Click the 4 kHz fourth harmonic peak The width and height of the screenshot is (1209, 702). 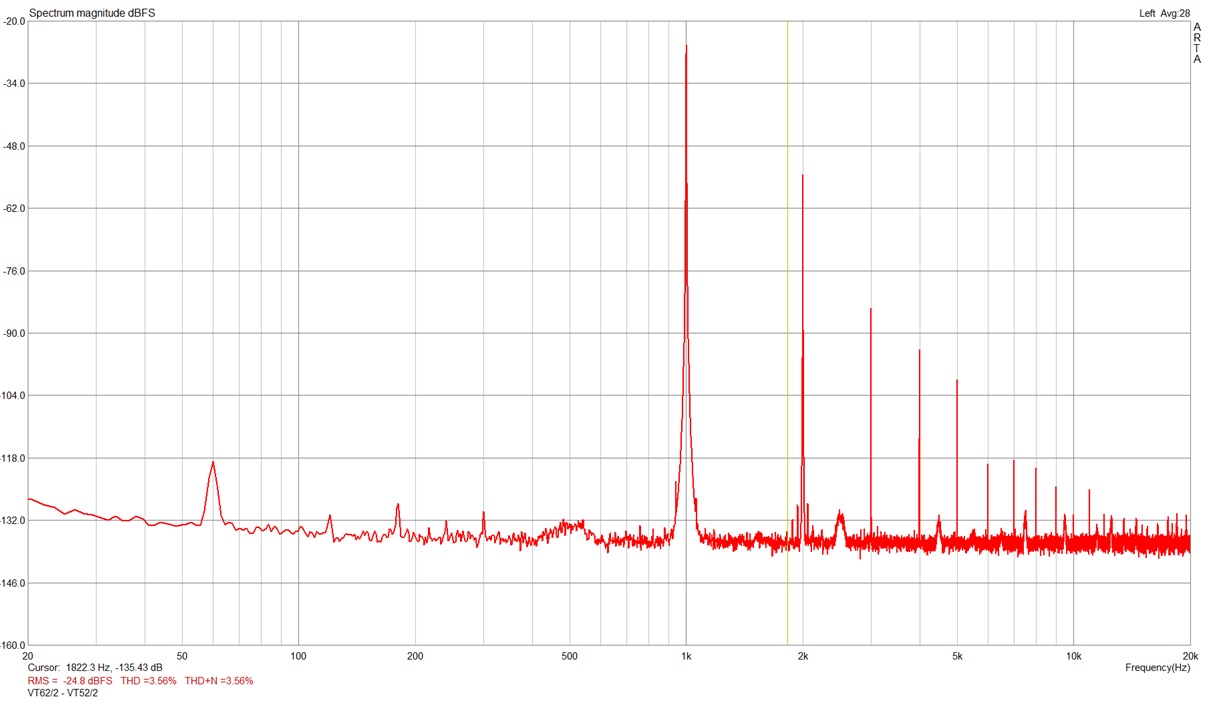[919, 351]
